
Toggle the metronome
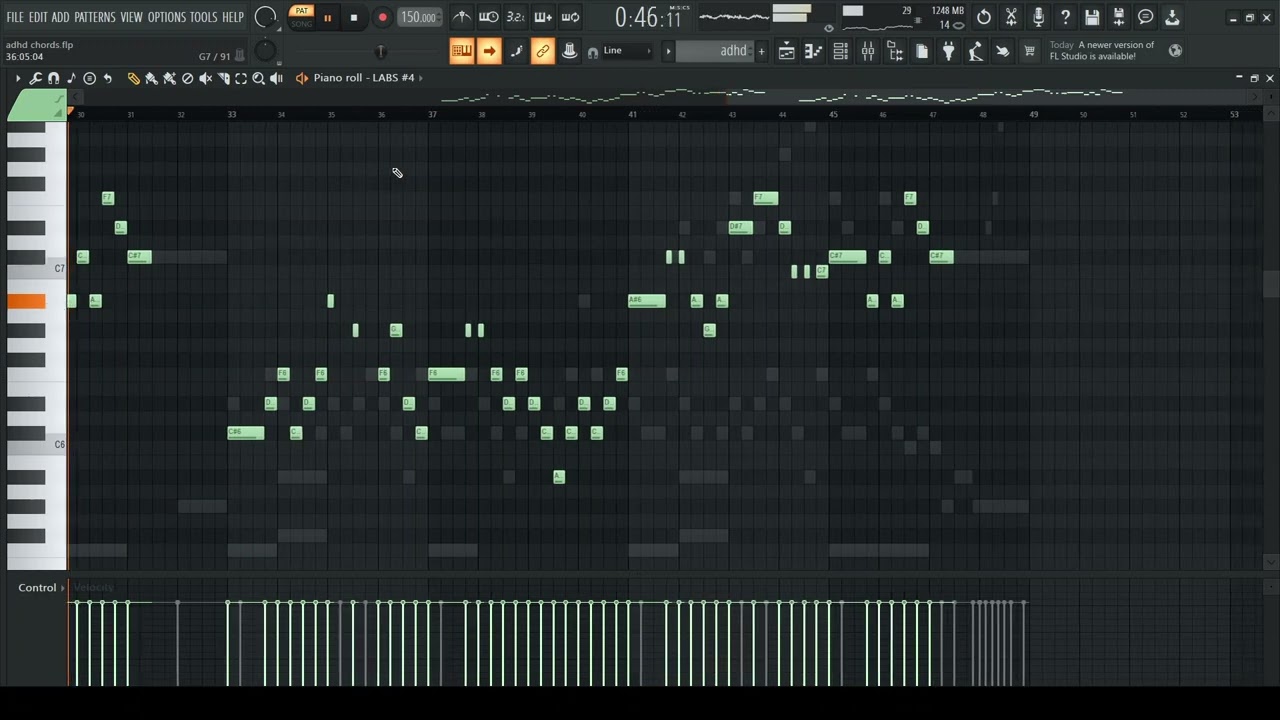[x=462, y=17]
